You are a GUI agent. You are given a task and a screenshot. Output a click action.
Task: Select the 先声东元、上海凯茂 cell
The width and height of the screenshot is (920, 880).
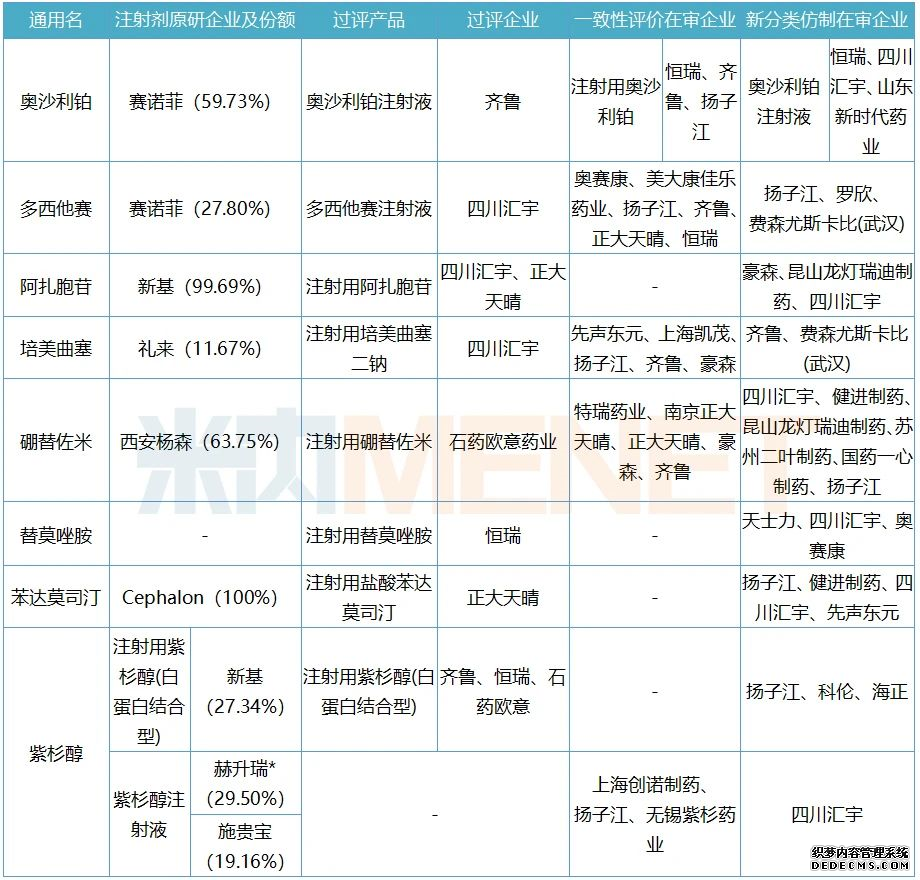pos(655,348)
